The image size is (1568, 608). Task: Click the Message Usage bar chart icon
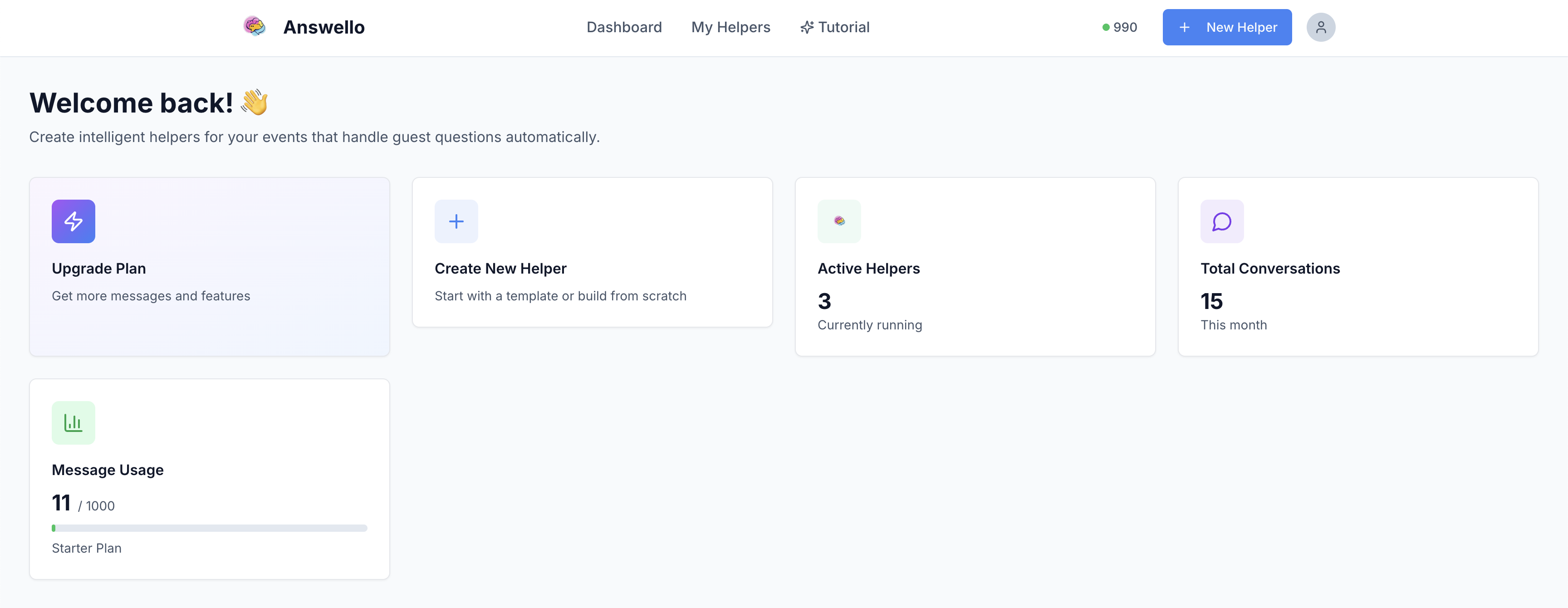73,422
